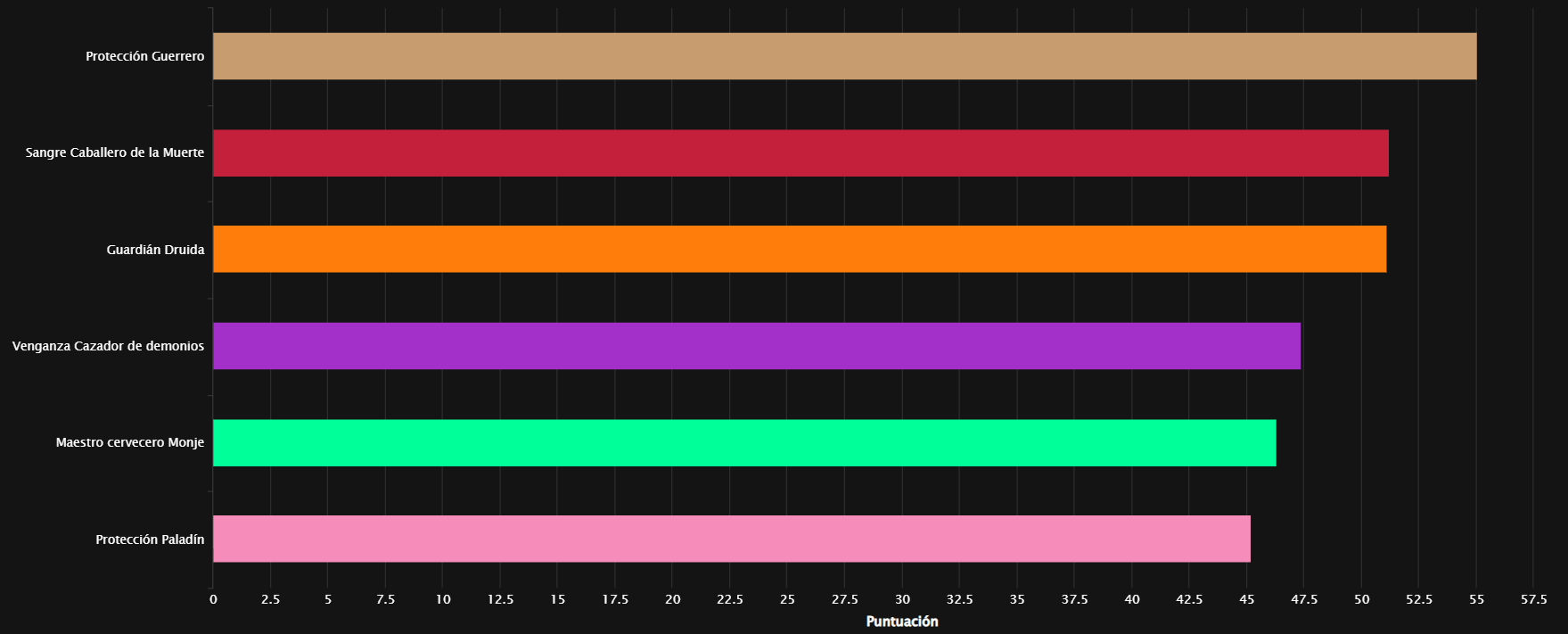Click the '57.5' x-axis tick label
Viewport: 1568px width, 634px height.
click(1534, 599)
